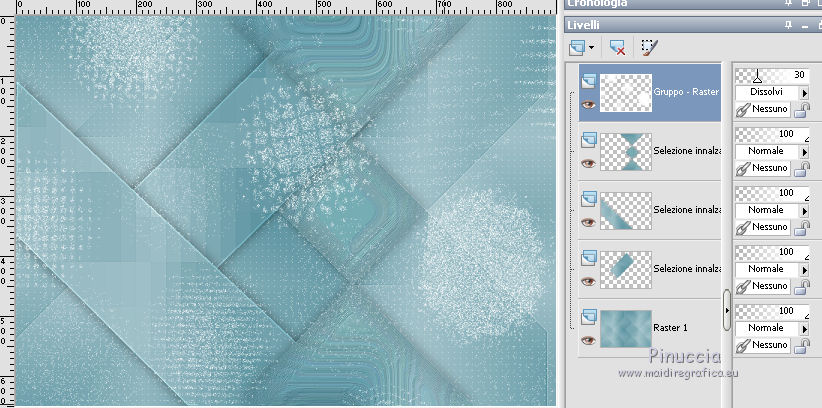Screen dimensions: 822x408
Task: Click layer type icon of Gruppo - Raster layer
Action: click(588, 80)
